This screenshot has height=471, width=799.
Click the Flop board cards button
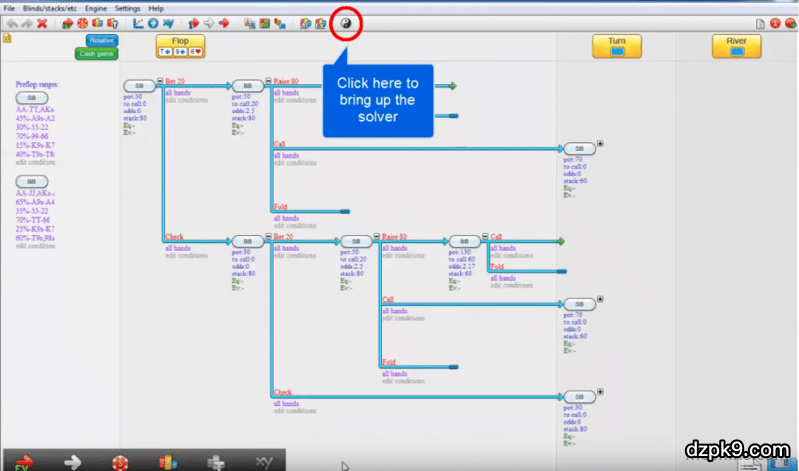tap(180, 45)
